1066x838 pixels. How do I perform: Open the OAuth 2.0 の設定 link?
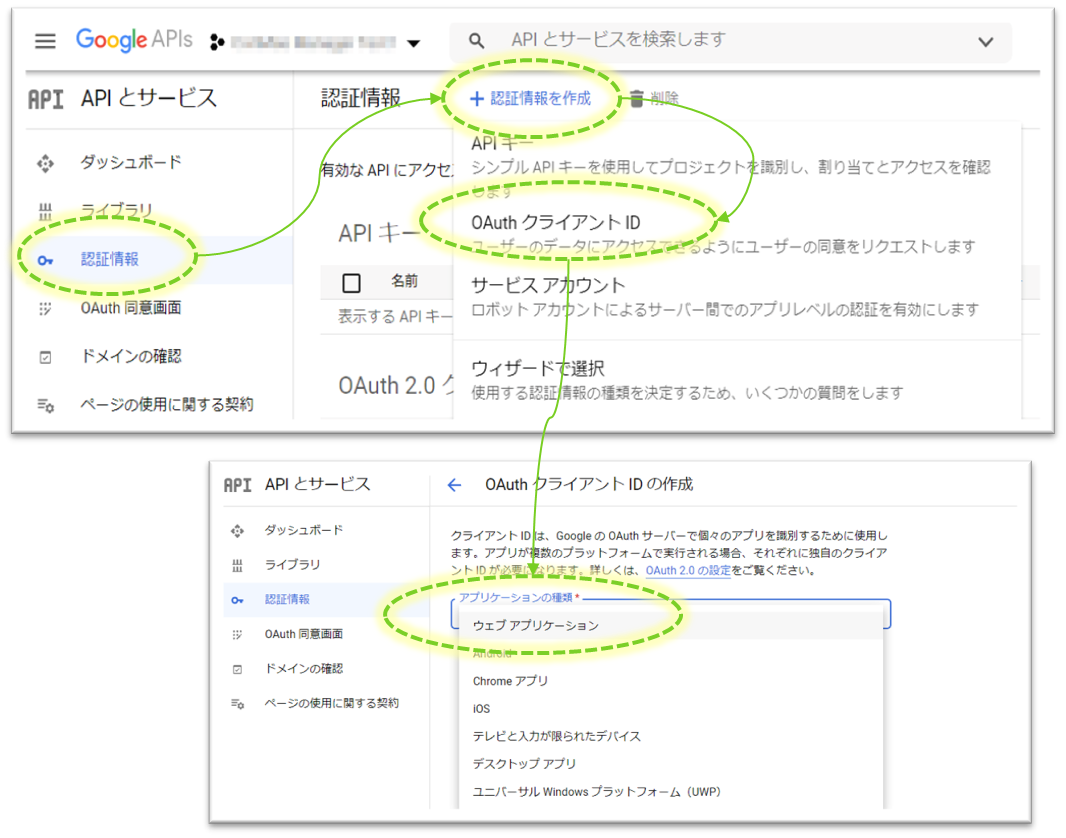coord(688,571)
